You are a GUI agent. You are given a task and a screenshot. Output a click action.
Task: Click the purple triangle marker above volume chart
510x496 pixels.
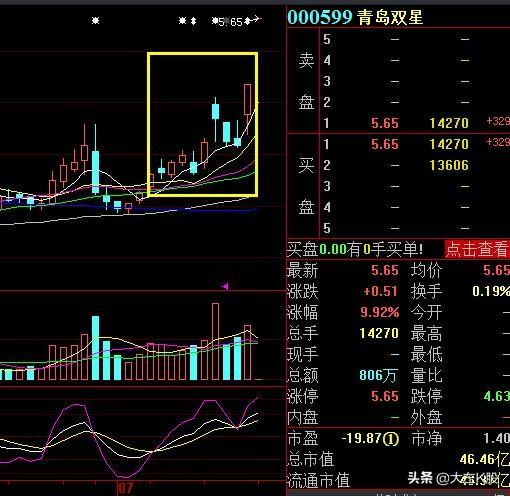tap(226, 286)
